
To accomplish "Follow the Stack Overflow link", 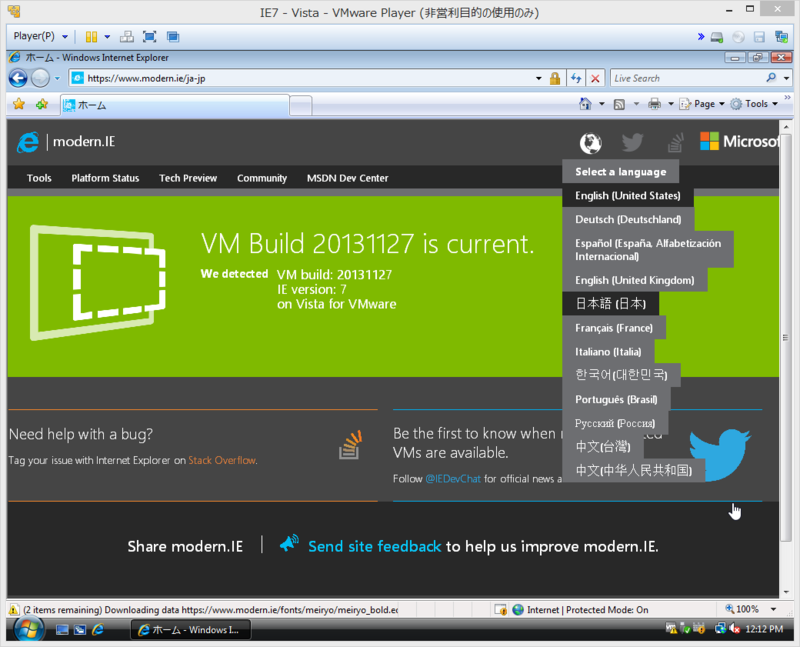I will click(222, 460).
